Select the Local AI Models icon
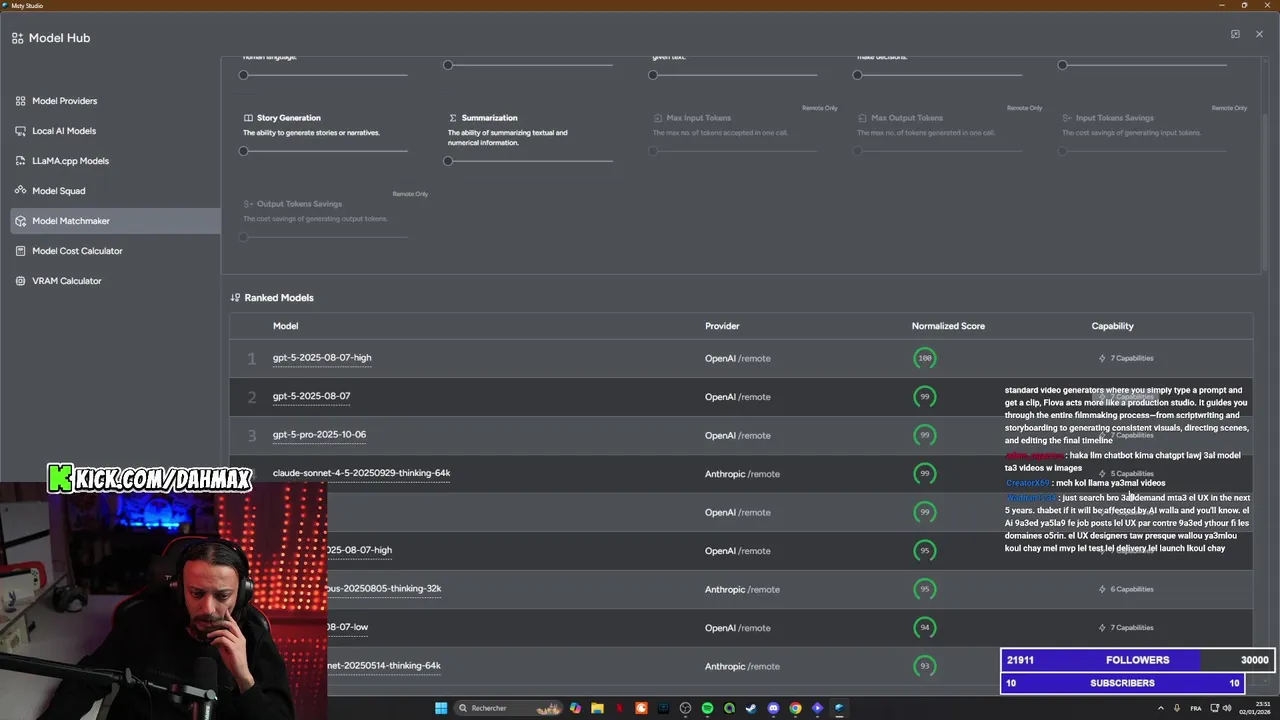Image resolution: width=1280 pixels, height=720 pixels. [21, 131]
